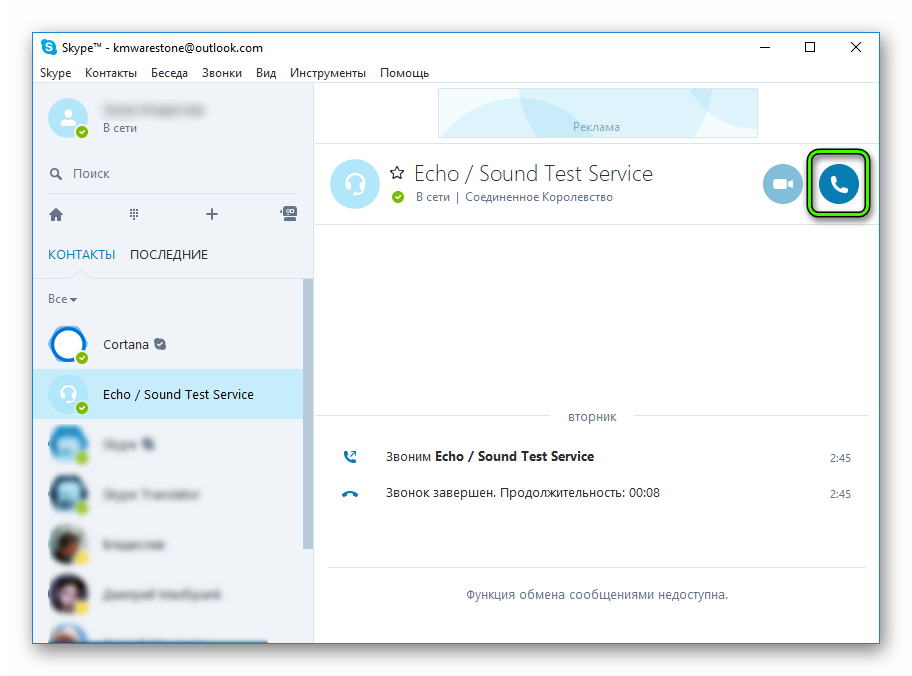Switch to the ПОСЛЕДНИЕ tab
Image resolution: width=912 pixels, height=676 pixels.
pyautogui.click(x=169, y=254)
